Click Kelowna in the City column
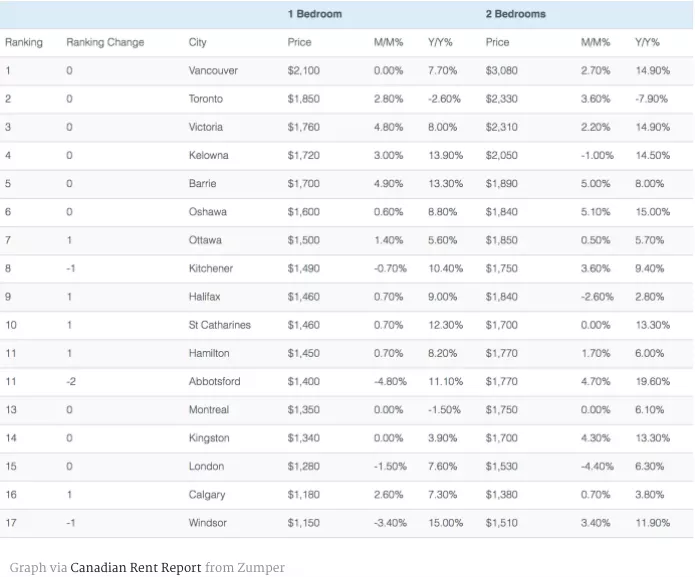The height and width of the screenshot is (577, 695). pyautogui.click(x=208, y=156)
